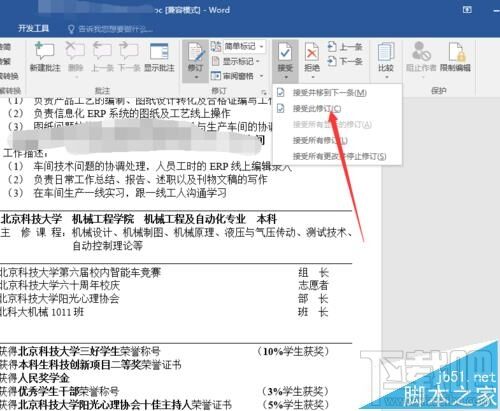
Task: Expand the 显示标记 (Show Markup) dropdown
Action: (236, 61)
